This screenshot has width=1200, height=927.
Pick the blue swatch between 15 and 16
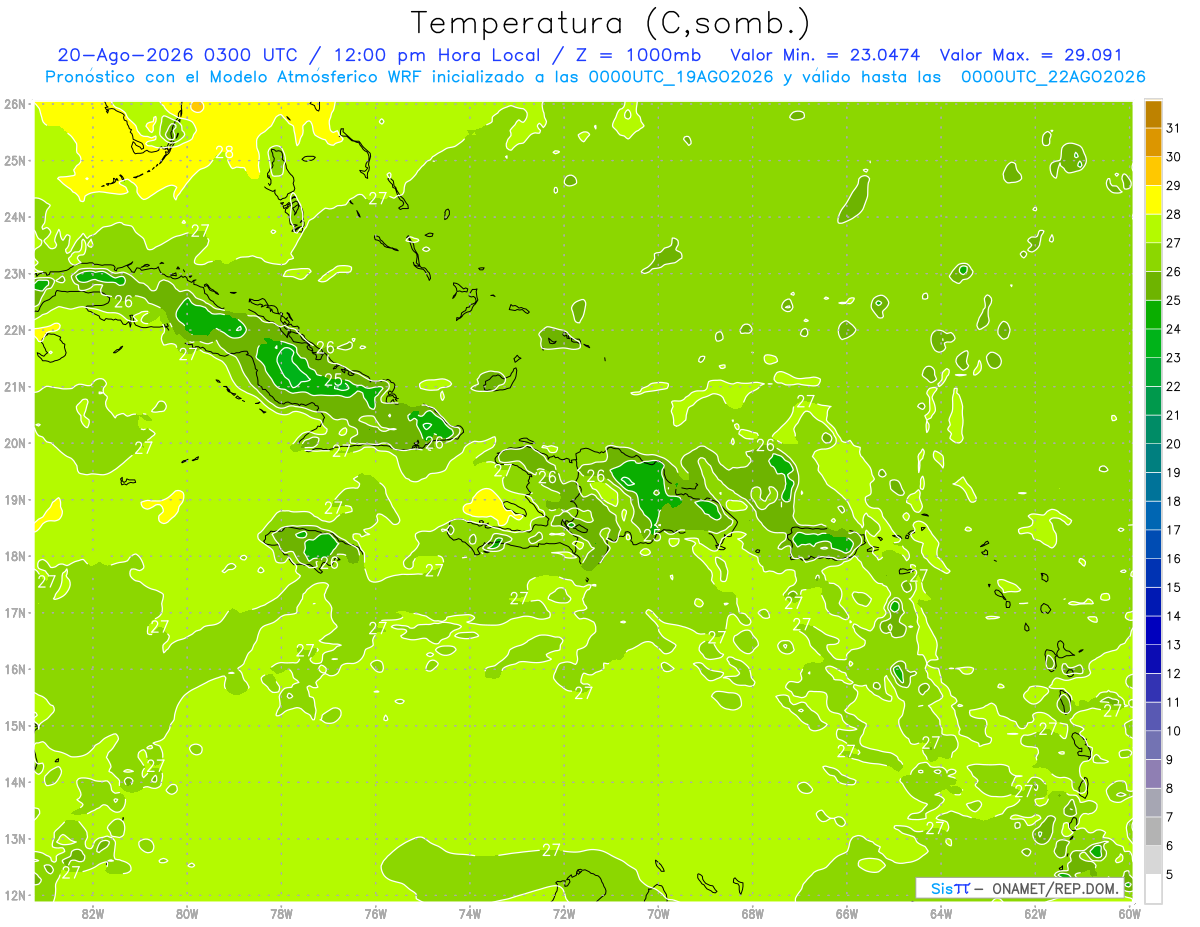click(1153, 572)
